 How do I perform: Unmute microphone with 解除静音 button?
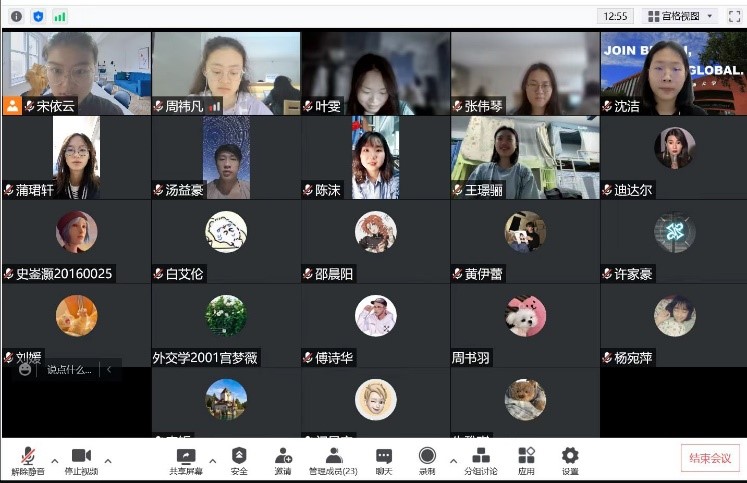pyautogui.click(x=27, y=459)
